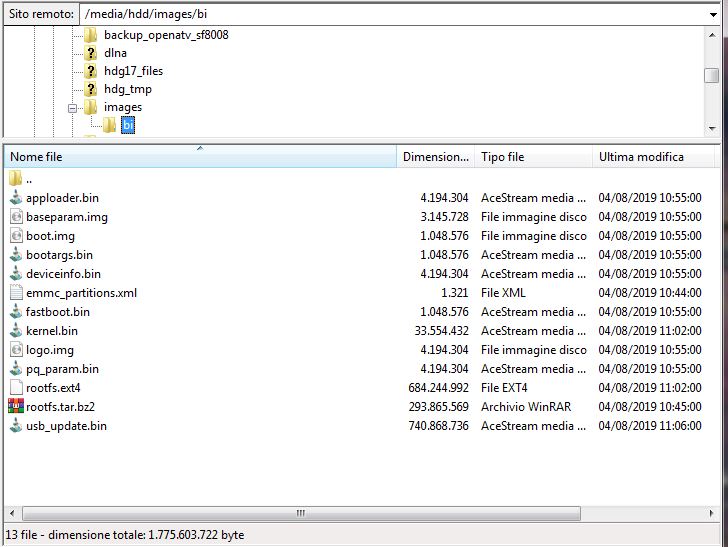The image size is (728, 547).
Task: Sort by Tipo file column header
Action: [533, 156]
